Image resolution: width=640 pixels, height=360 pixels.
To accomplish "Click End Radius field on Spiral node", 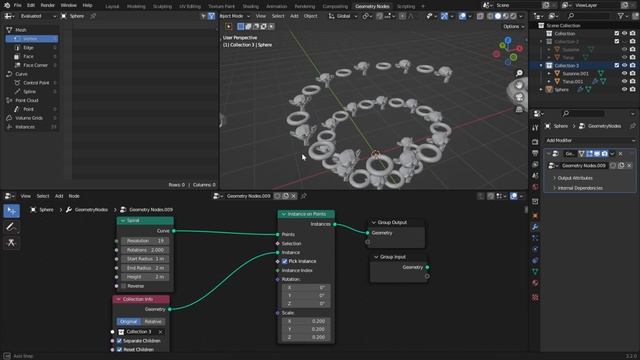I will coord(145,268).
